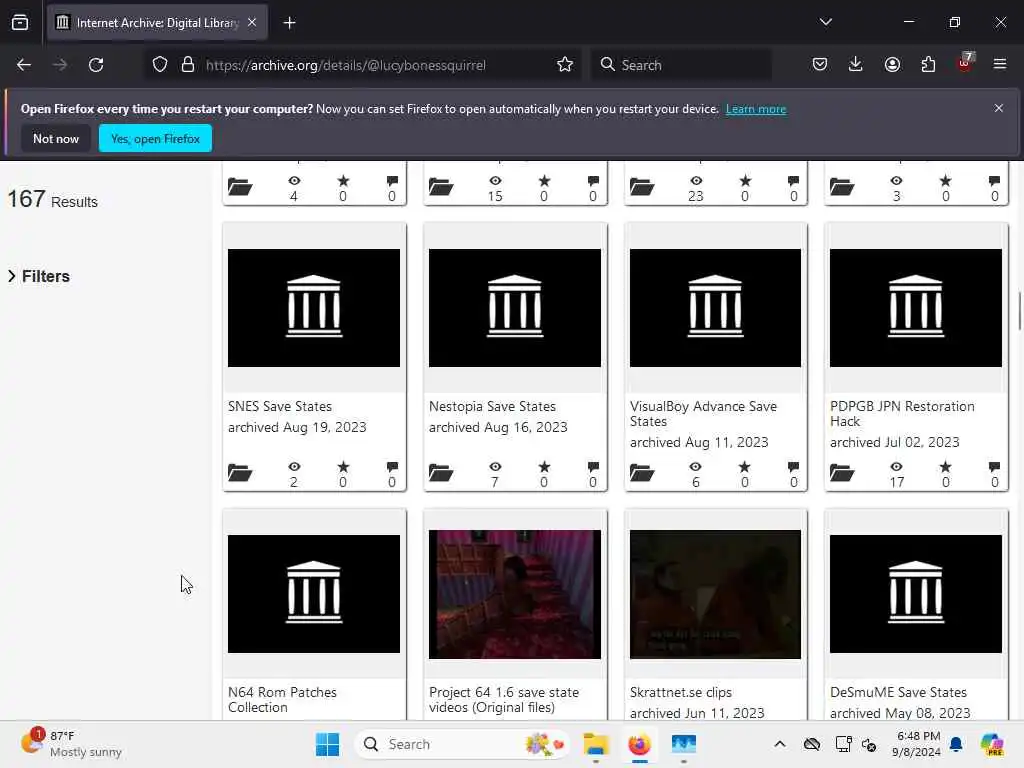
Task: Open the notifications bell icon
Action: pos(956,744)
